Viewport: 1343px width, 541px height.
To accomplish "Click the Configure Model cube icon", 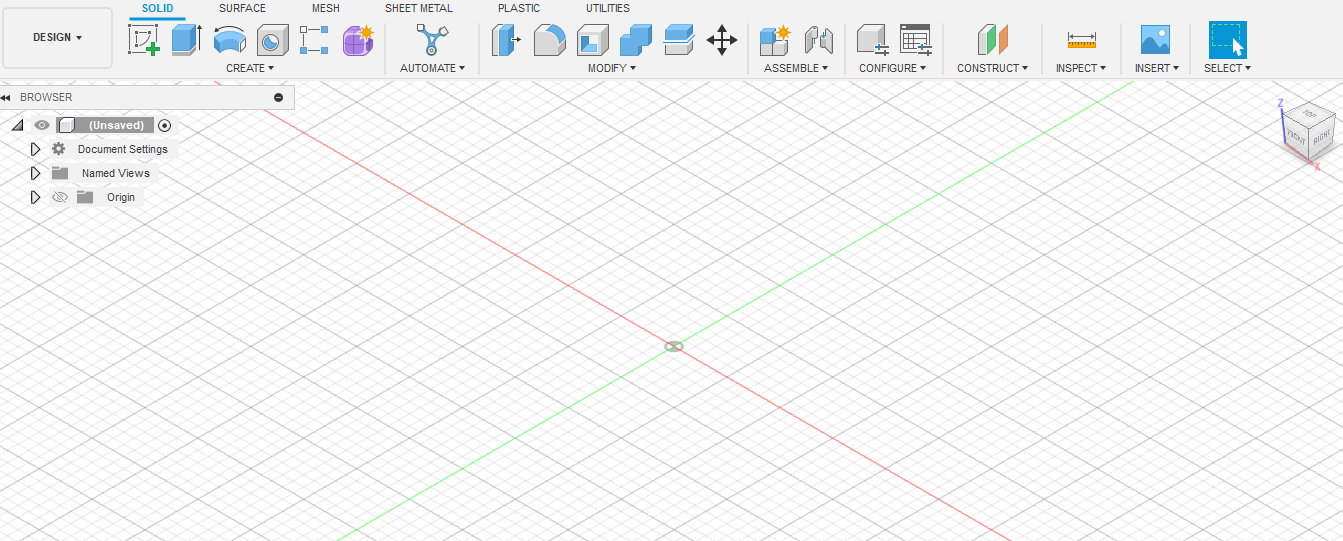I will [873, 40].
